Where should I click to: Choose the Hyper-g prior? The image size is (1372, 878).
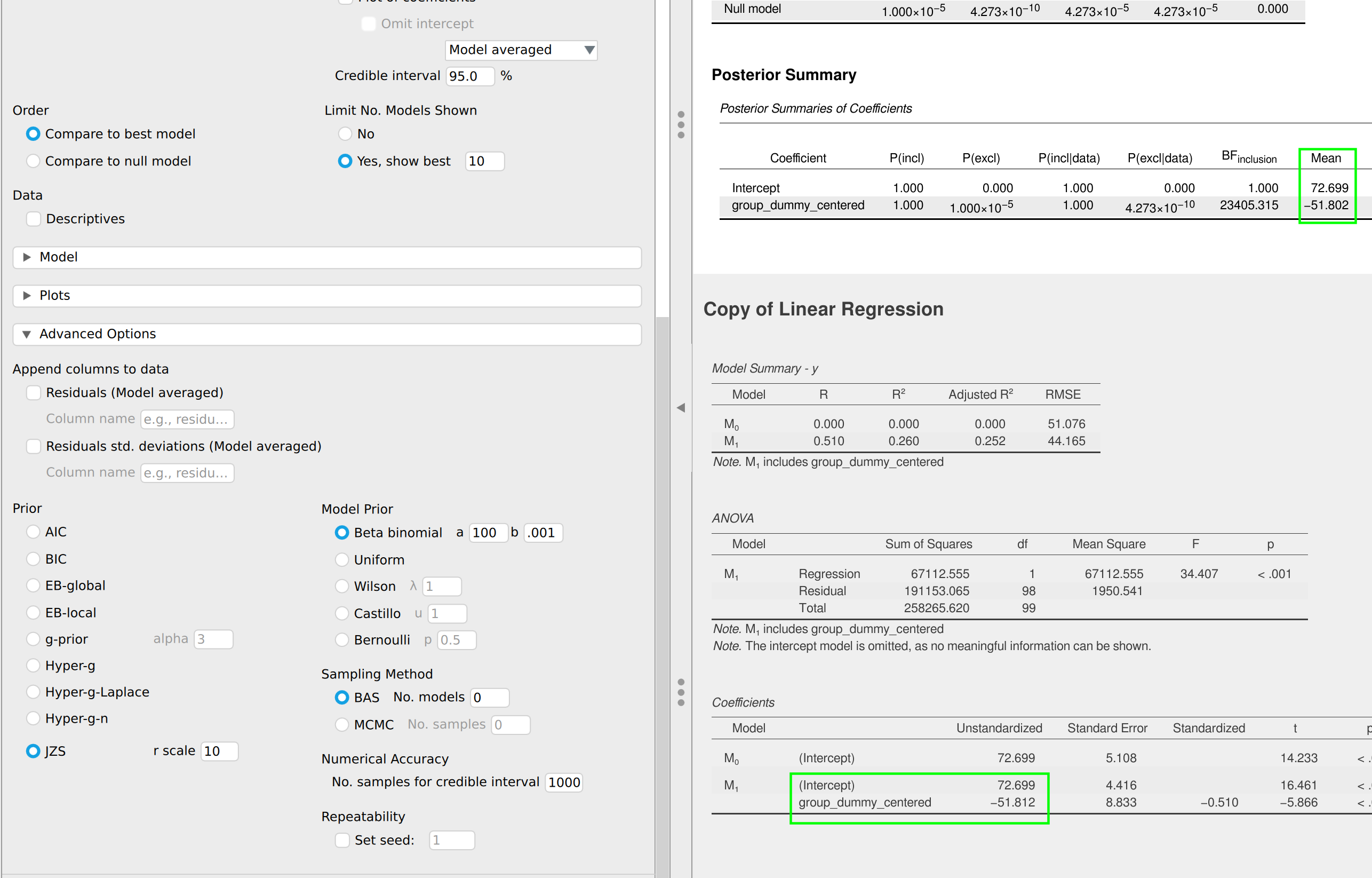[33, 666]
